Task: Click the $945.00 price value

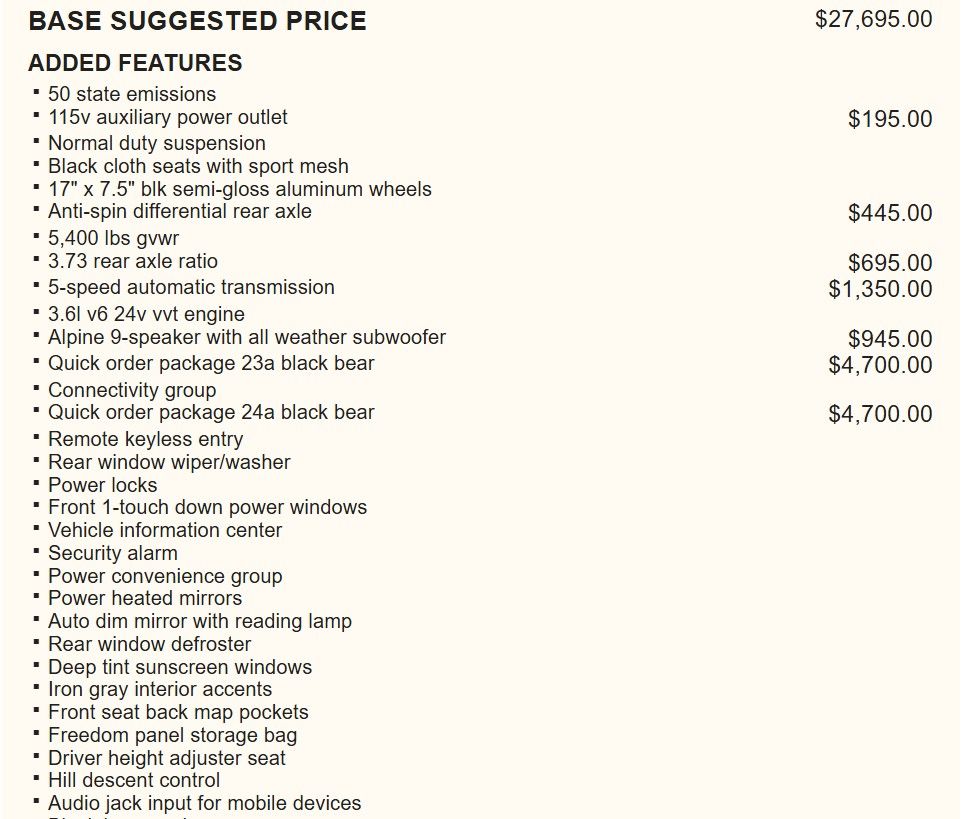Action: pos(889,339)
